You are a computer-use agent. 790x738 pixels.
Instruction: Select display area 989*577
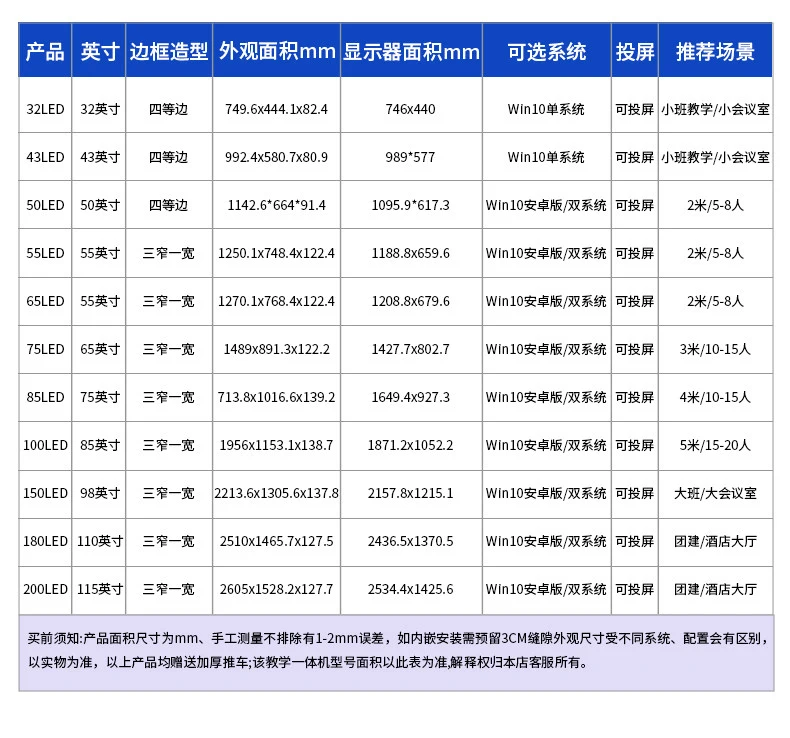pos(411,157)
